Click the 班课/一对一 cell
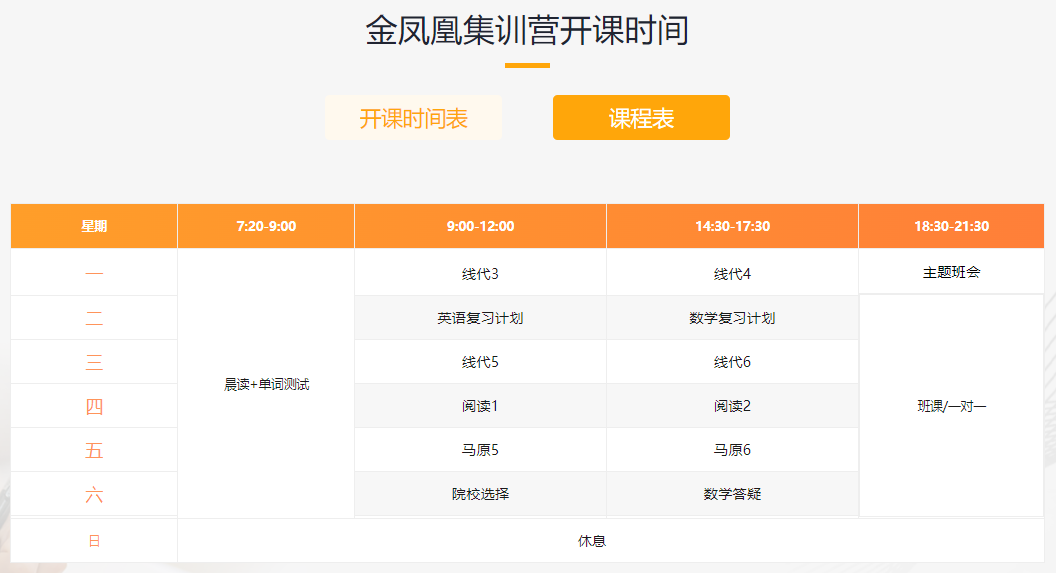The image size is (1056, 573). [951, 406]
